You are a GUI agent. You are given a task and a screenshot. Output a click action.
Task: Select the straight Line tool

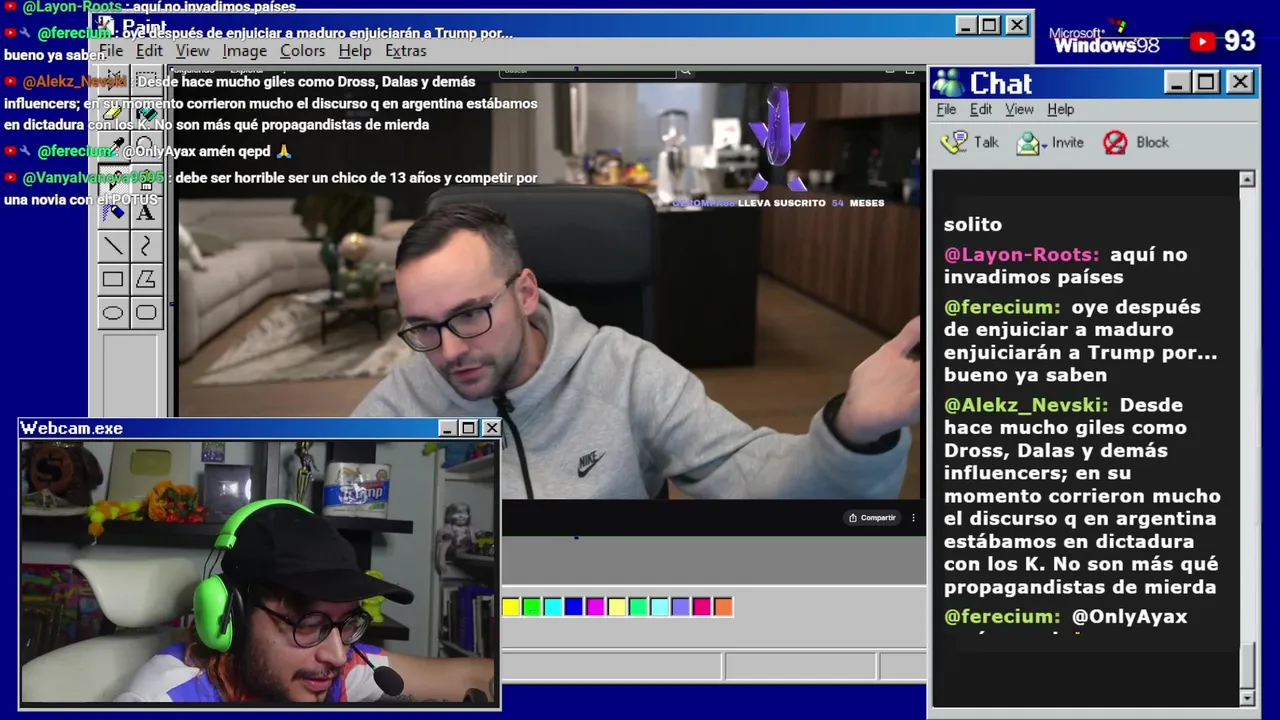click(x=113, y=246)
